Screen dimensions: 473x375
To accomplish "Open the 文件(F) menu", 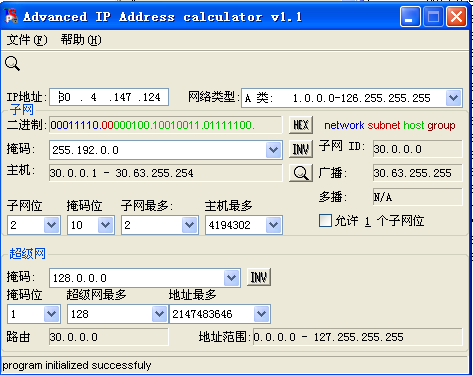I will tap(27, 40).
